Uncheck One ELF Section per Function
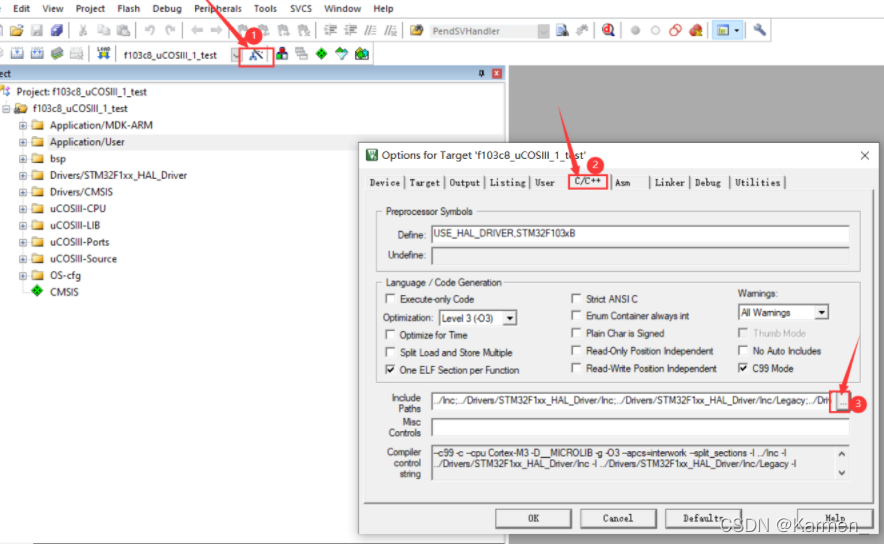 (390, 369)
